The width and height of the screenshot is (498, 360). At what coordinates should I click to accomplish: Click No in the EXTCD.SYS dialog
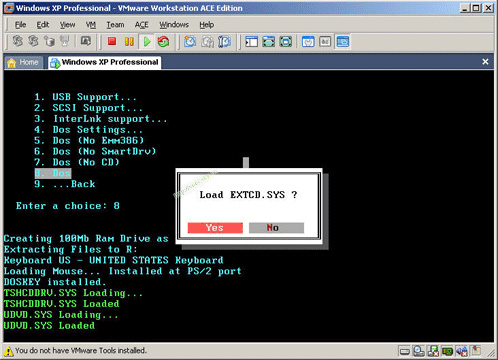[x=276, y=228]
